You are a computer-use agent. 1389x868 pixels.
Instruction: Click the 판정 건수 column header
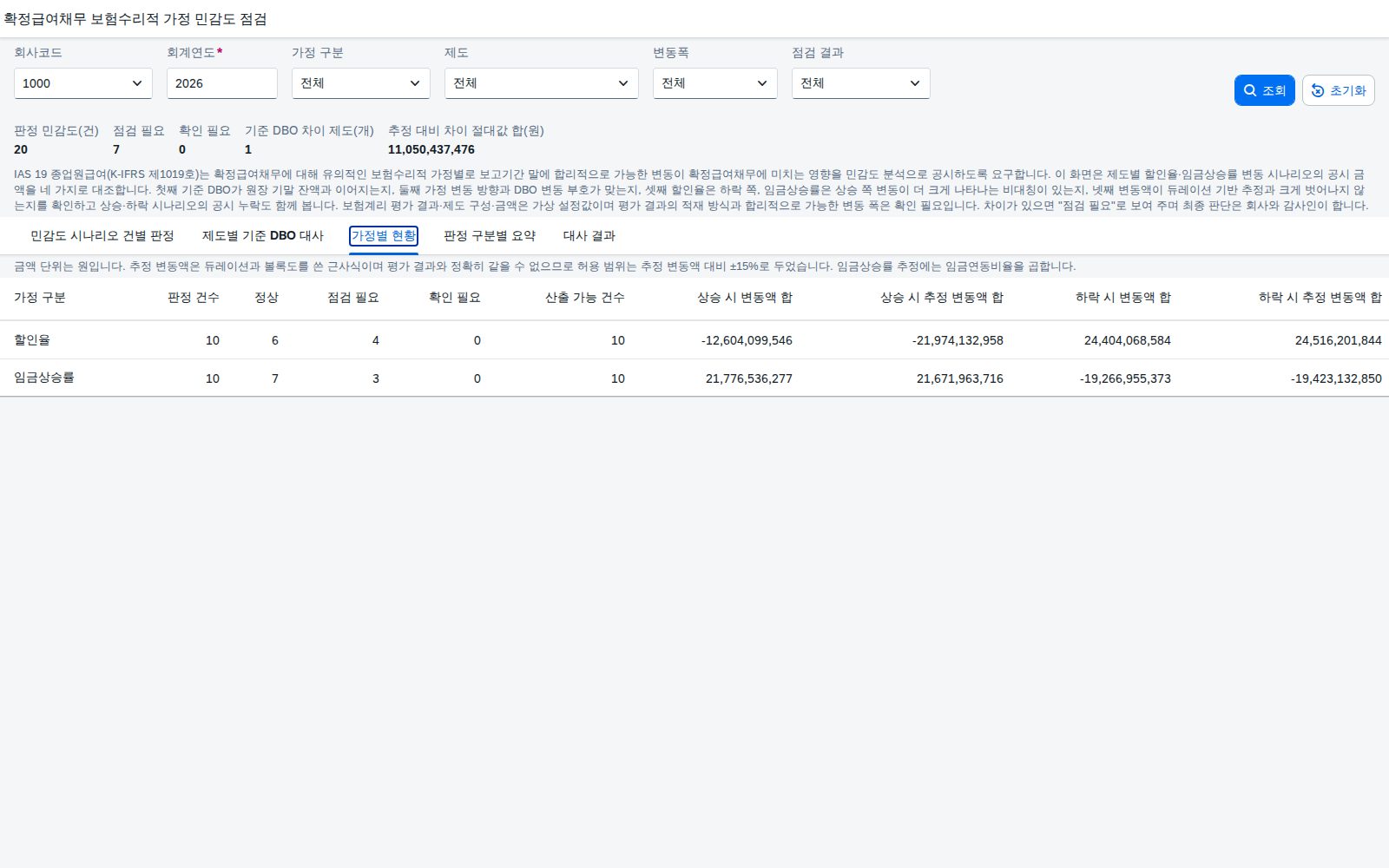coord(194,298)
